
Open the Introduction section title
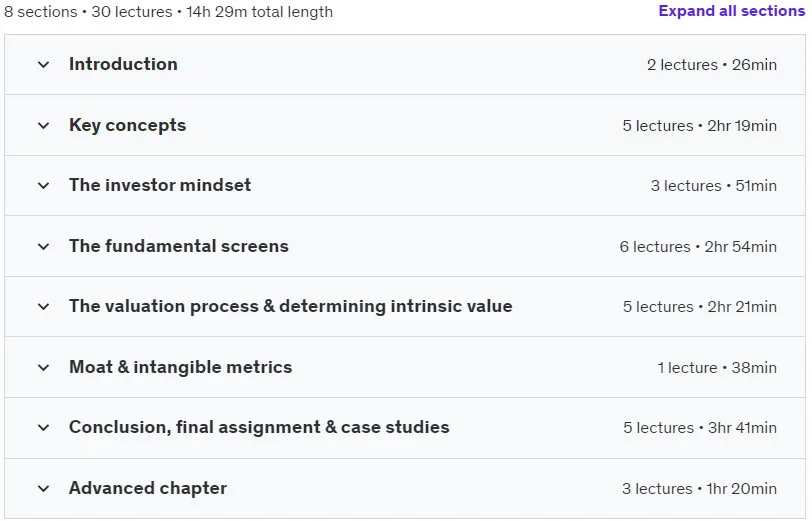point(123,64)
